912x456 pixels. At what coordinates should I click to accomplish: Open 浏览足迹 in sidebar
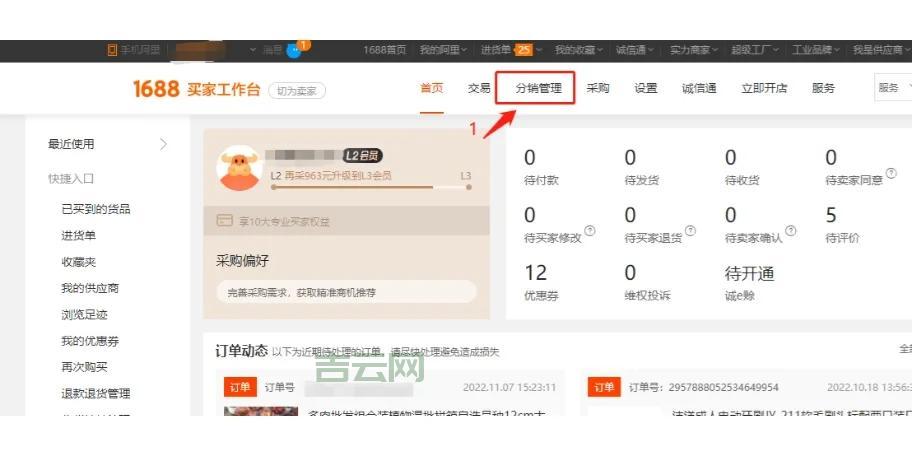84,315
